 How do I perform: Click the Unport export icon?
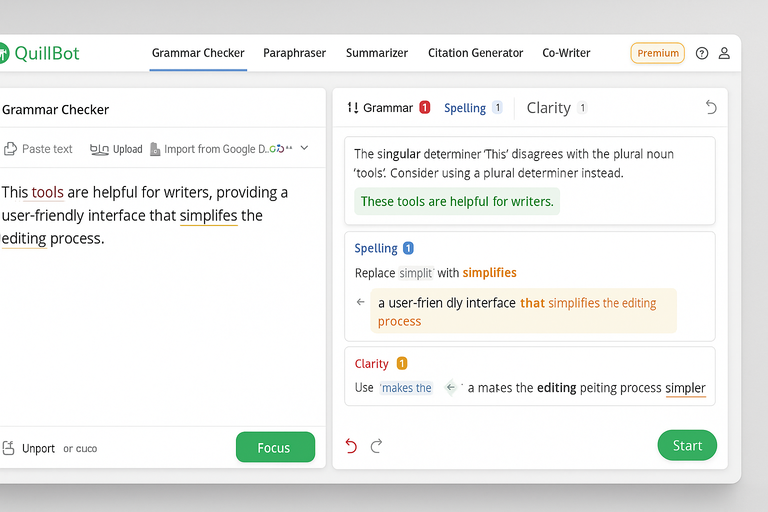point(8,448)
